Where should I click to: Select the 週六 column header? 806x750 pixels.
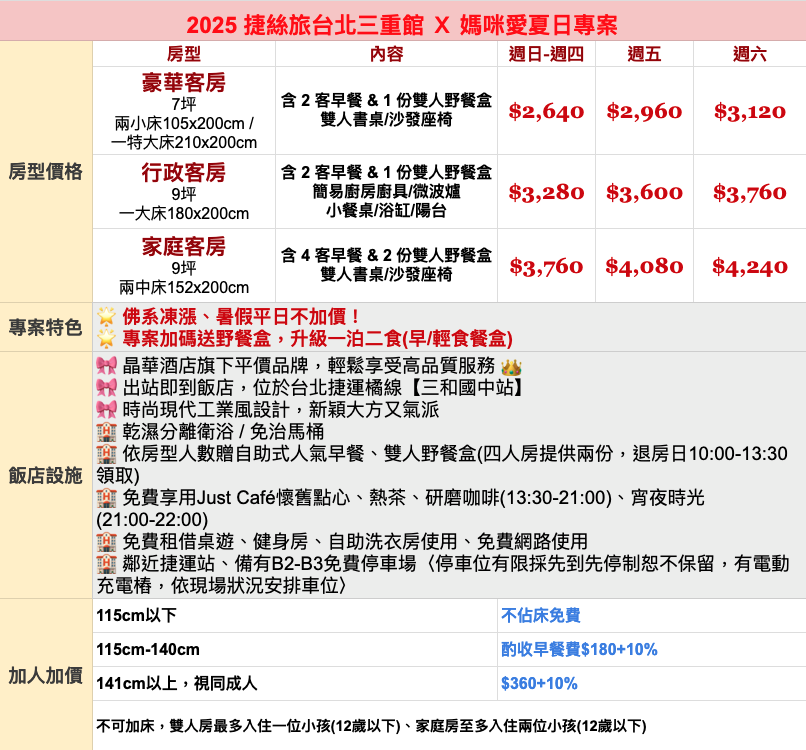[x=749, y=54]
